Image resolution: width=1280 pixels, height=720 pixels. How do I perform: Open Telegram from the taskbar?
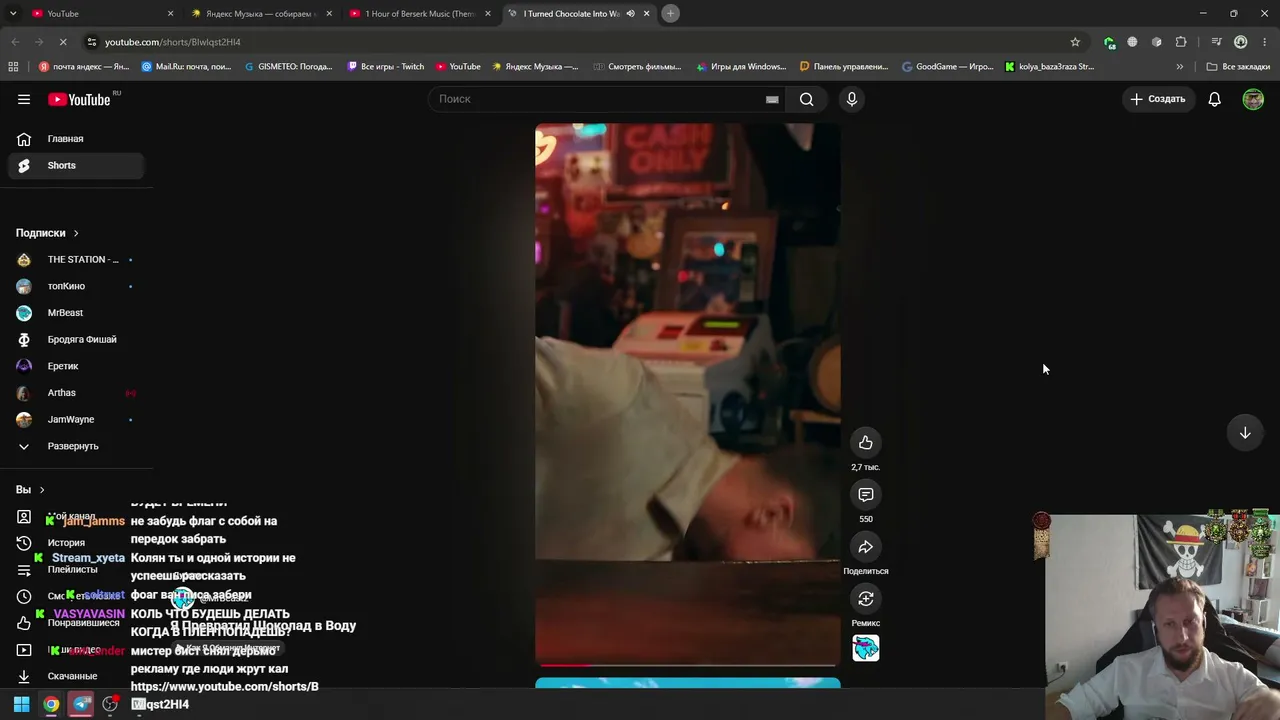click(82, 704)
